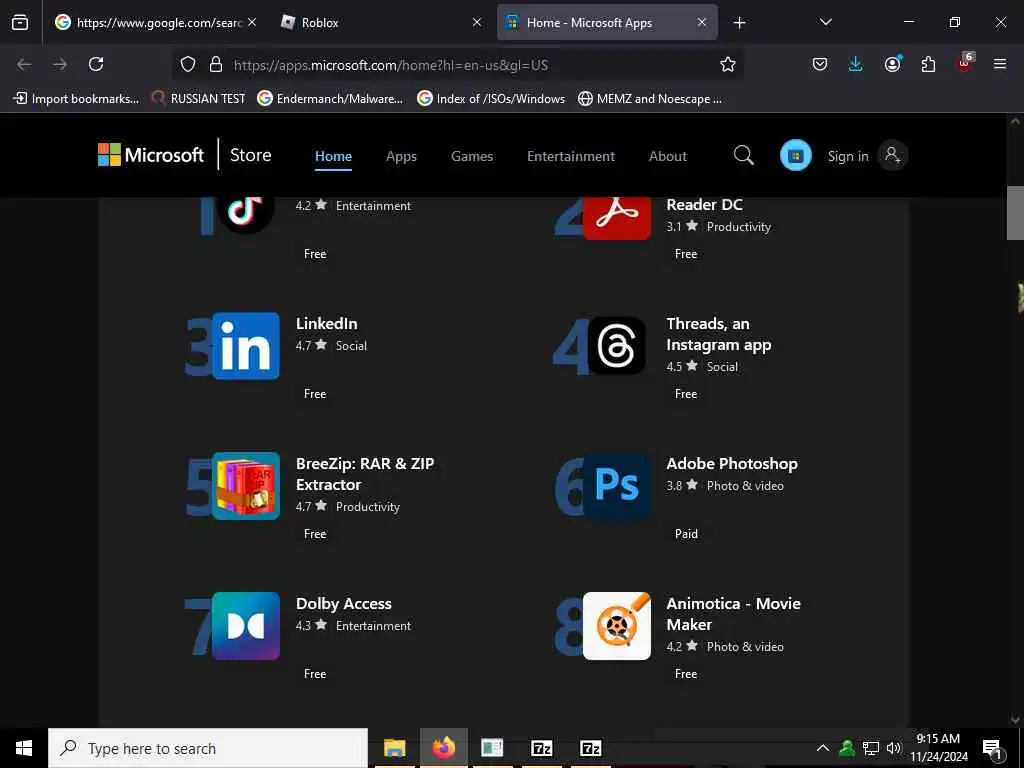This screenshot has width=1024, height=768.
Task: Open the uBlock extension icon with badge
Action: pos(965,63)
